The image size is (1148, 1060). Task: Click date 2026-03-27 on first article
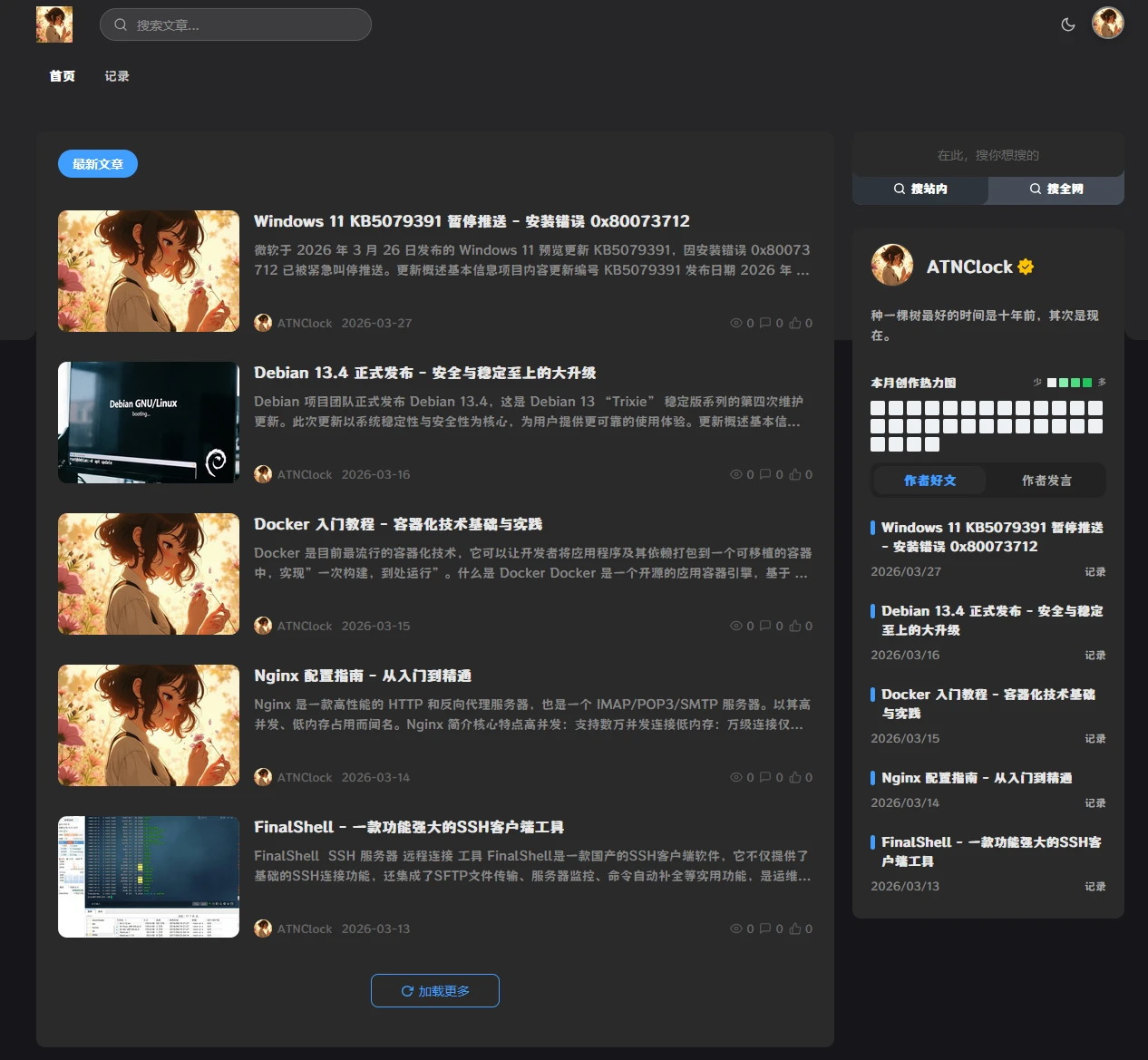[x=376, y=323]
